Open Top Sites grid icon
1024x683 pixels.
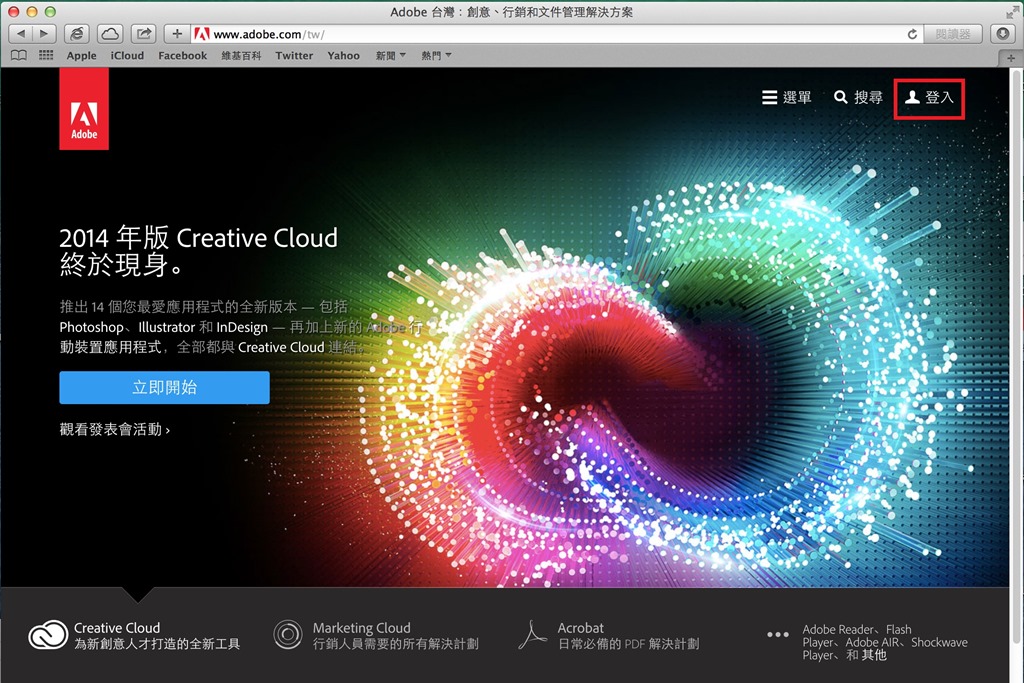(x=46, y=56)
